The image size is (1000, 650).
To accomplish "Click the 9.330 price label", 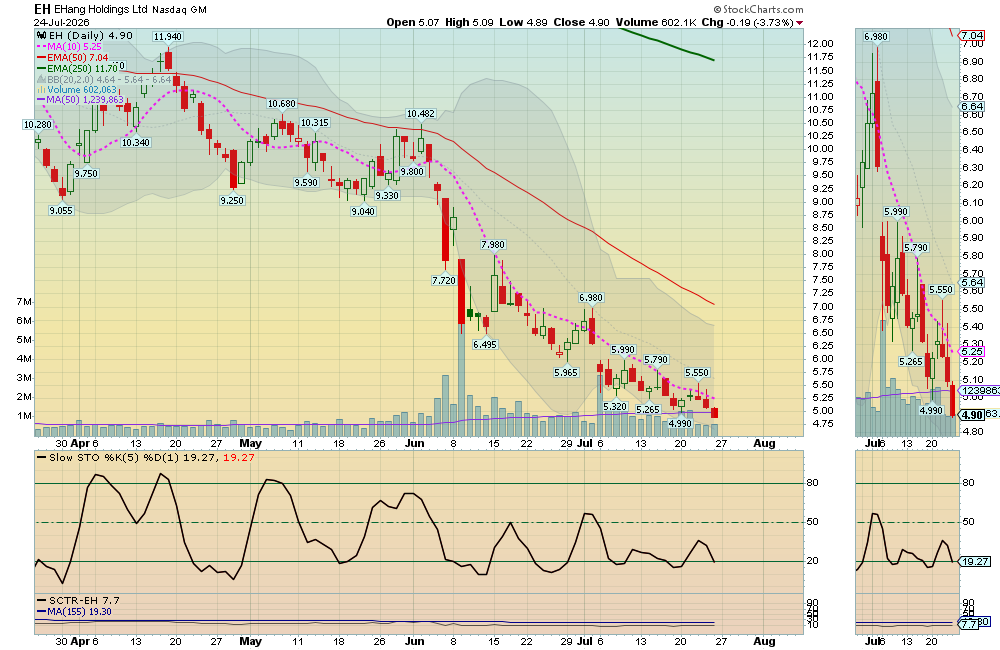I will coord(387,195).
